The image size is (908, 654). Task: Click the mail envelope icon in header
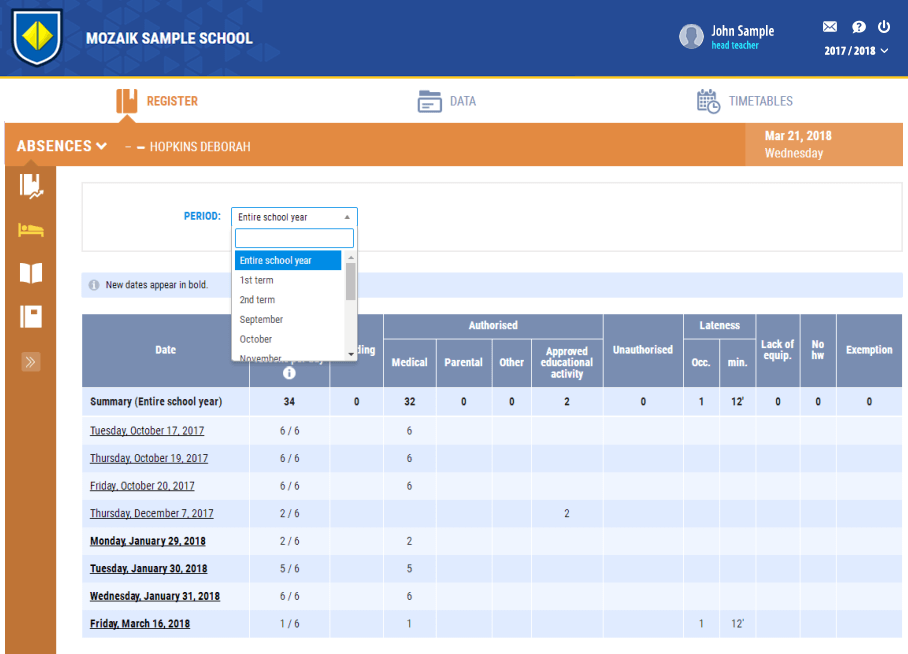click(830, 27)
